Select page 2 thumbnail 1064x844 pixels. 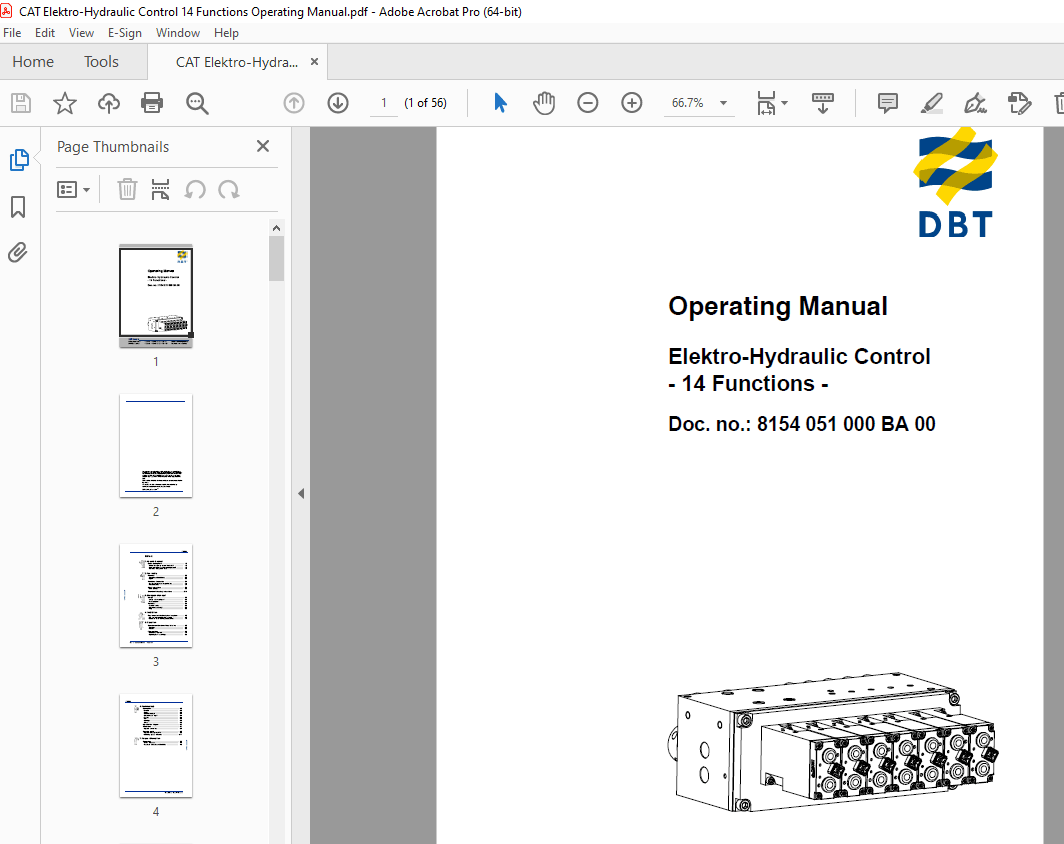[x=155, y=446]
